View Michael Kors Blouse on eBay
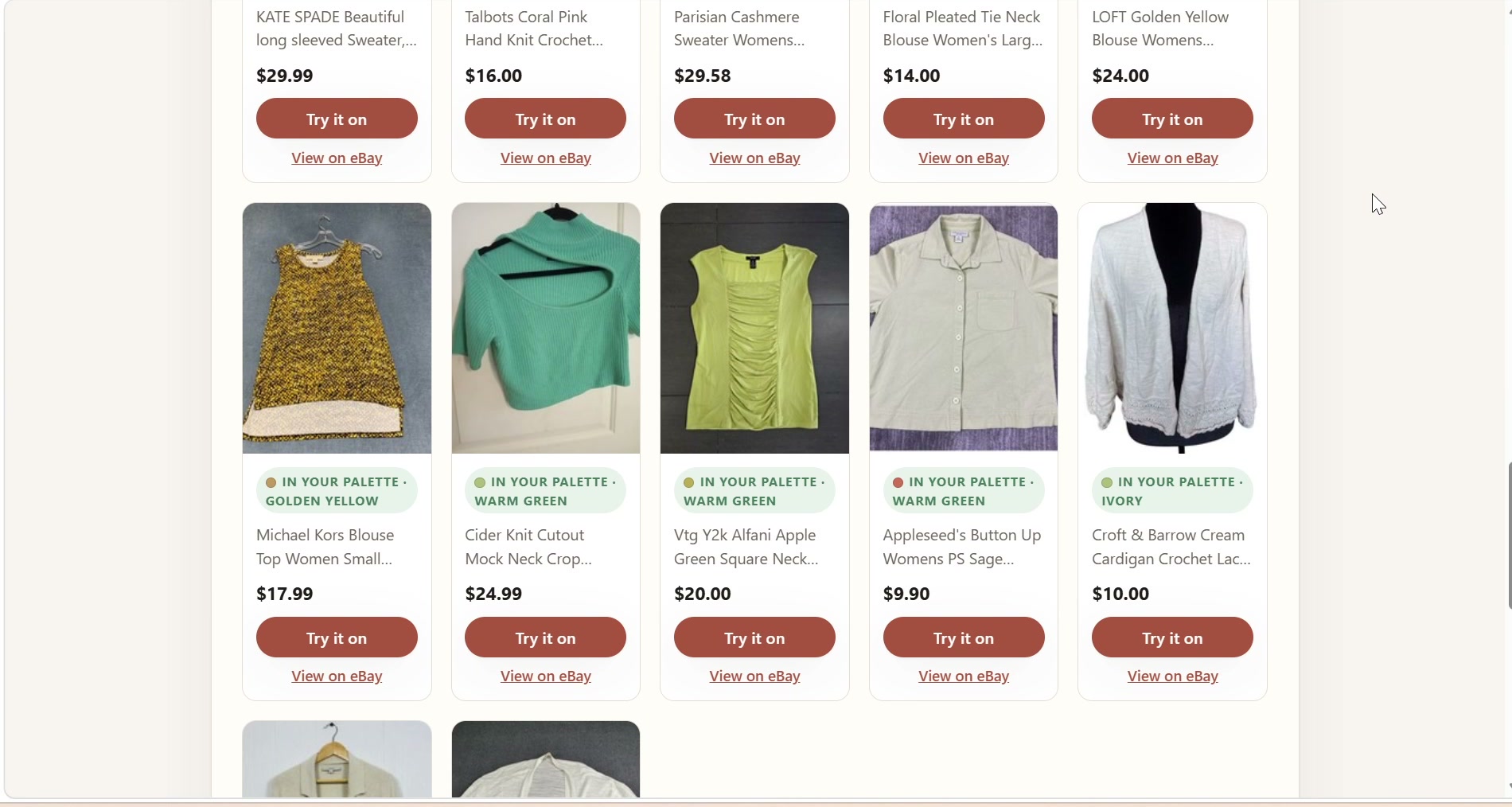 [x=337, y=676]
